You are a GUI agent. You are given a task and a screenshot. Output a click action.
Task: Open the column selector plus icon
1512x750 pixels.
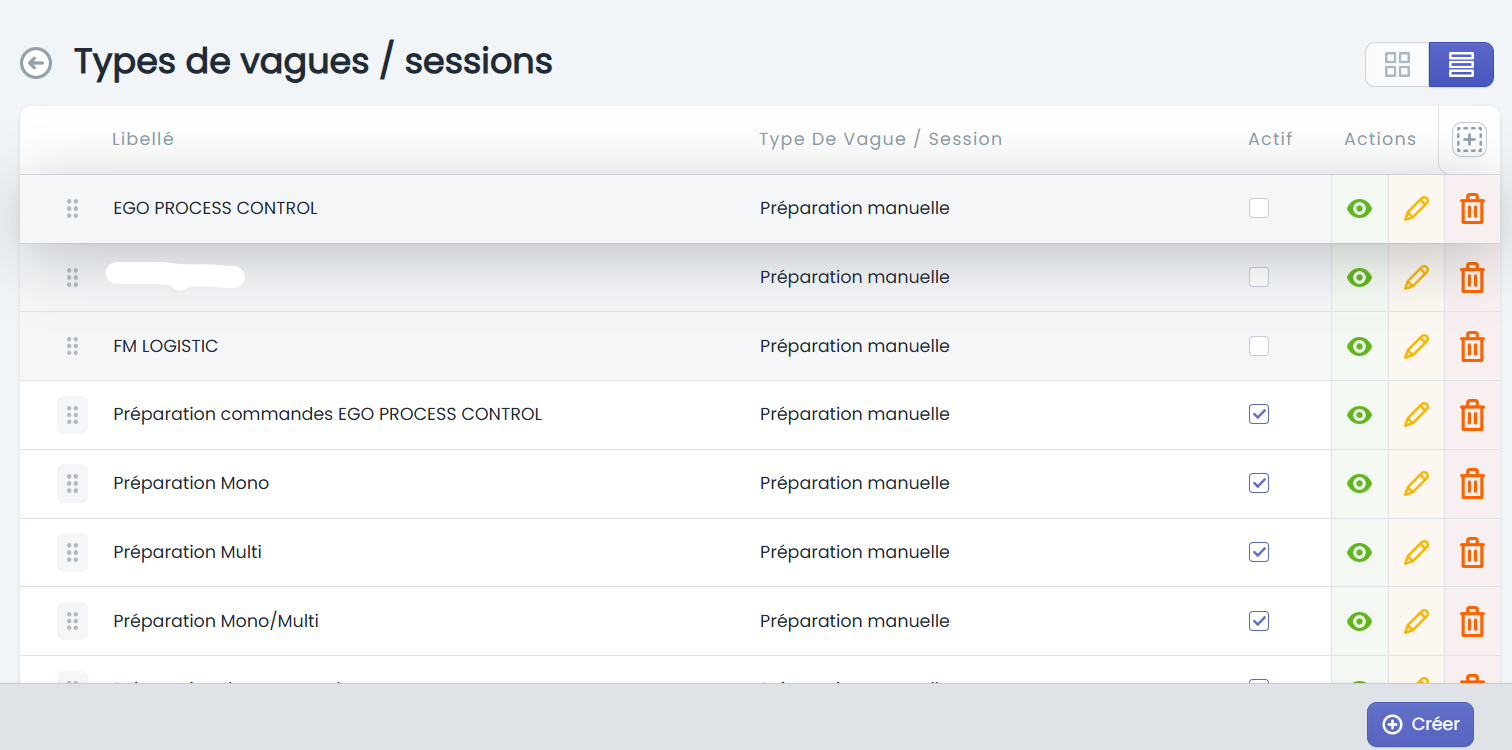coord(1469,140)
